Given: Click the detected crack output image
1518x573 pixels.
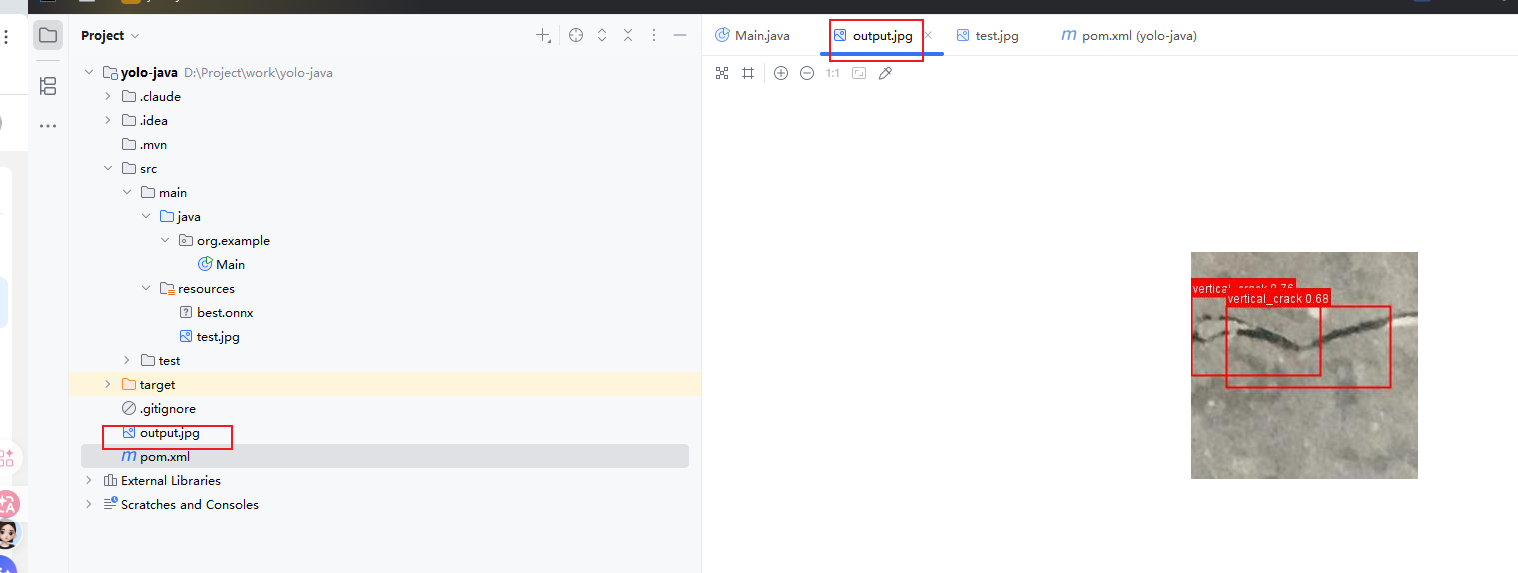Looking at the screenshot, I should point(1304,365).
